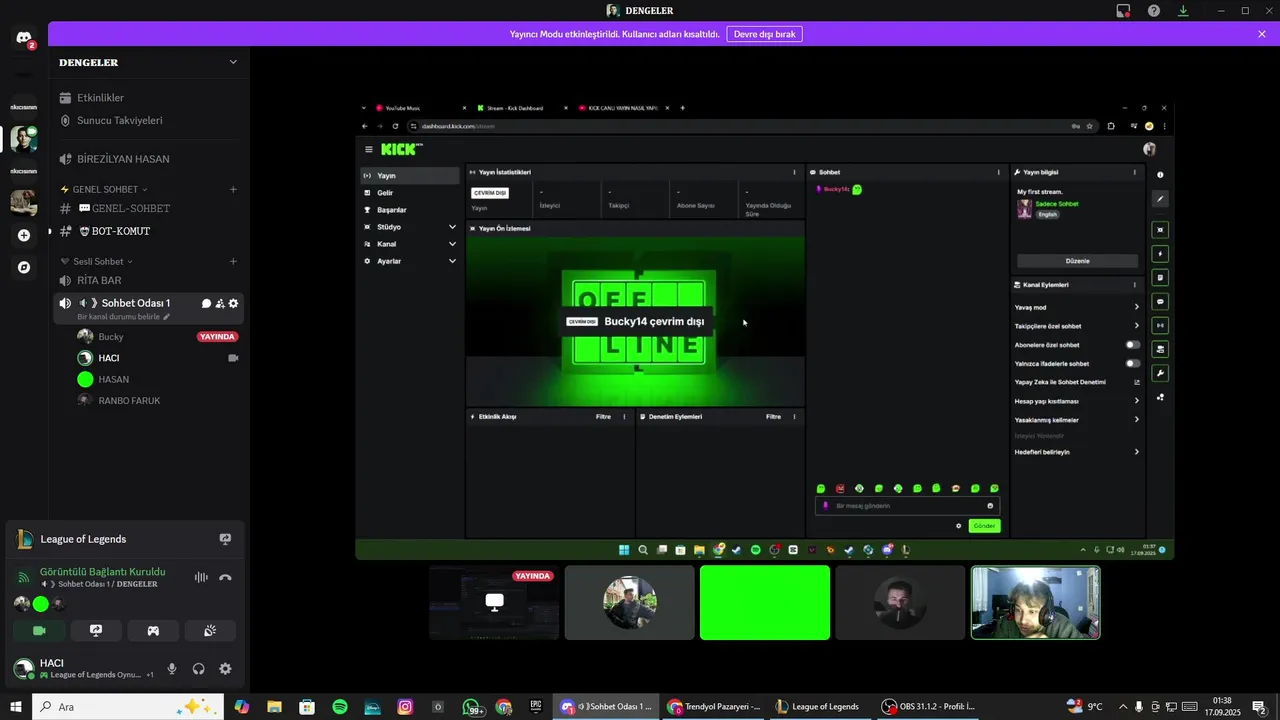Stream League of Legends screen-share icon

[x=225, y=539]
